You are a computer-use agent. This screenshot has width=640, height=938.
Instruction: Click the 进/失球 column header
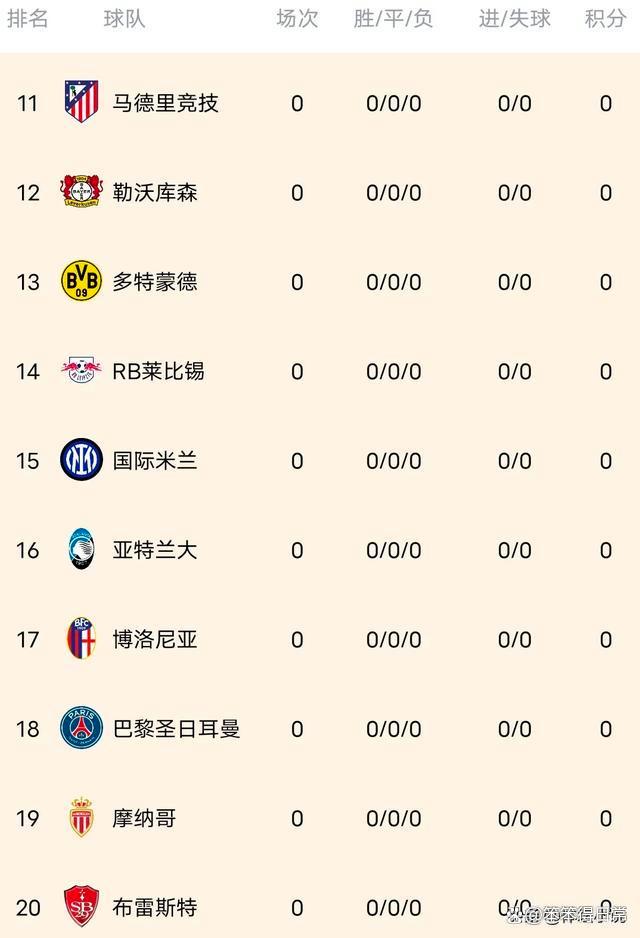point(514,19)
